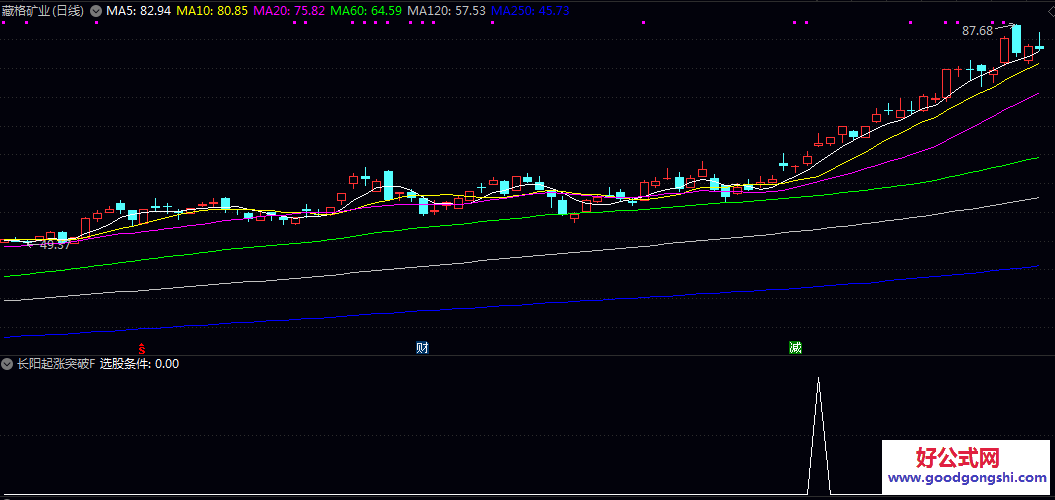Click the green MA60 indicator label
The width and height of the screenshot is (1055, 500).
click(366, 10)
